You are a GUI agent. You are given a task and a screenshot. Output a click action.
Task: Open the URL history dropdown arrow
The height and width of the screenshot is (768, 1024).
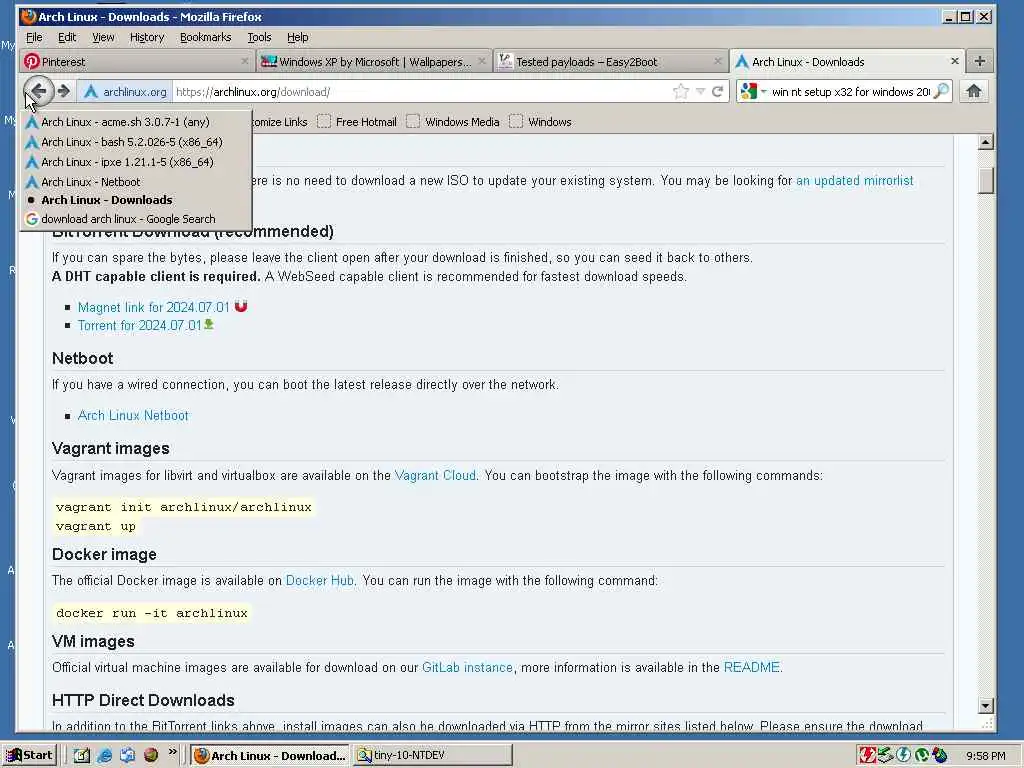700,91
